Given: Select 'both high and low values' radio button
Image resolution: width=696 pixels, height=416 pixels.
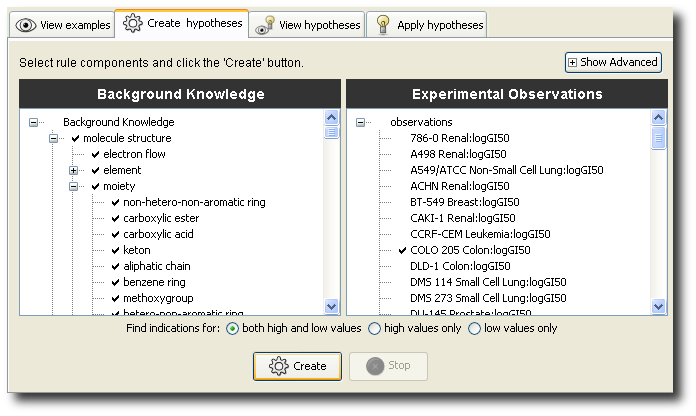Looking at the screenshot, I should (x=232, y=328).
